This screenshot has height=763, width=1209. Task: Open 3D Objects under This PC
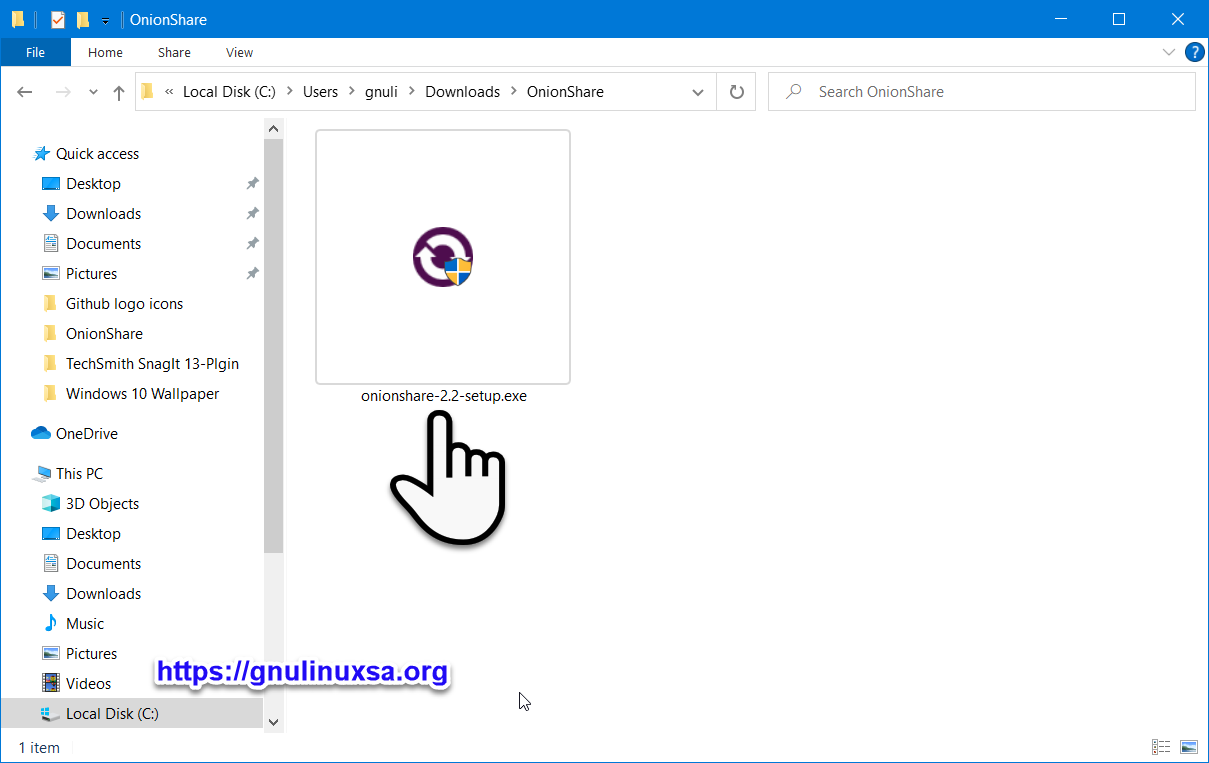102,504
